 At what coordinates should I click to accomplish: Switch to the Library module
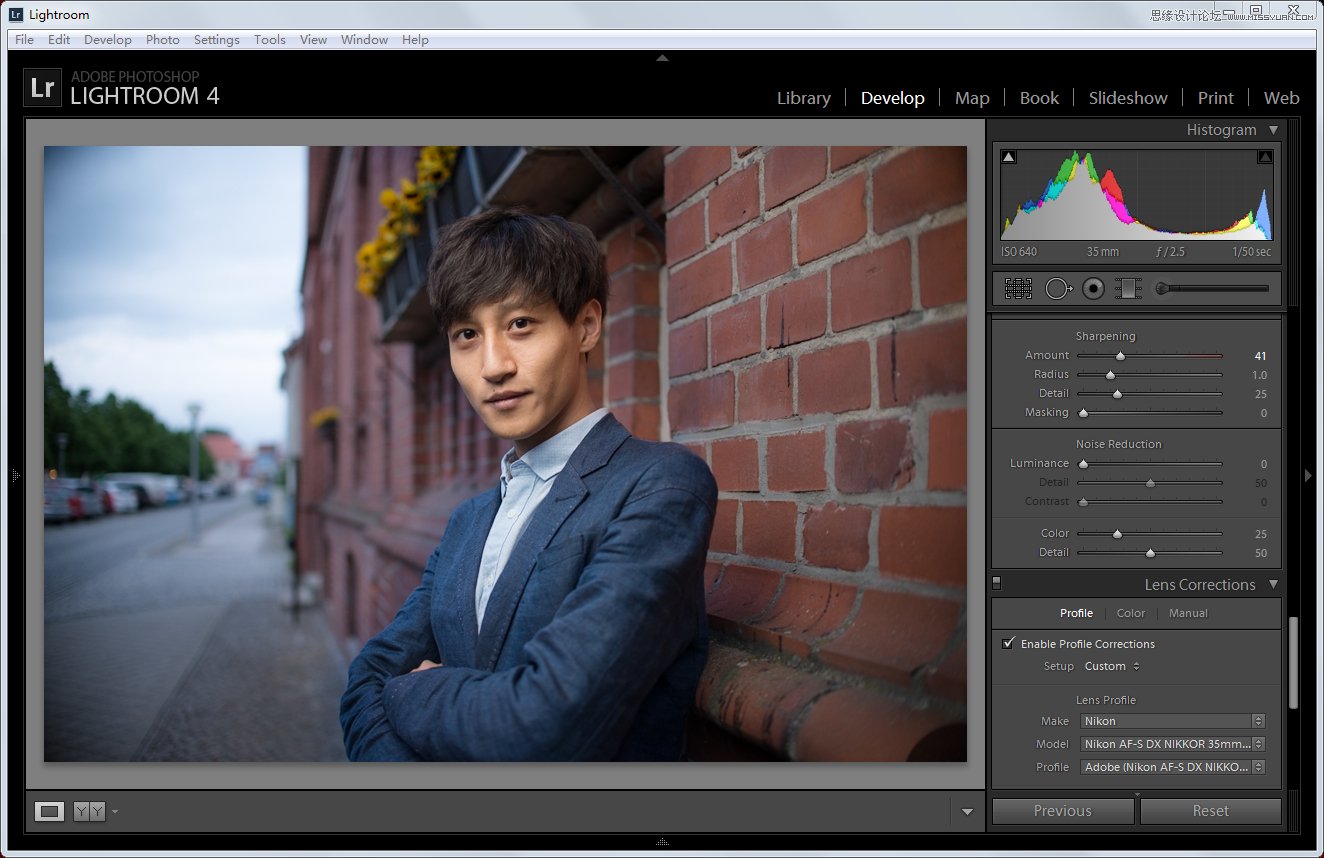click(803, 97)
